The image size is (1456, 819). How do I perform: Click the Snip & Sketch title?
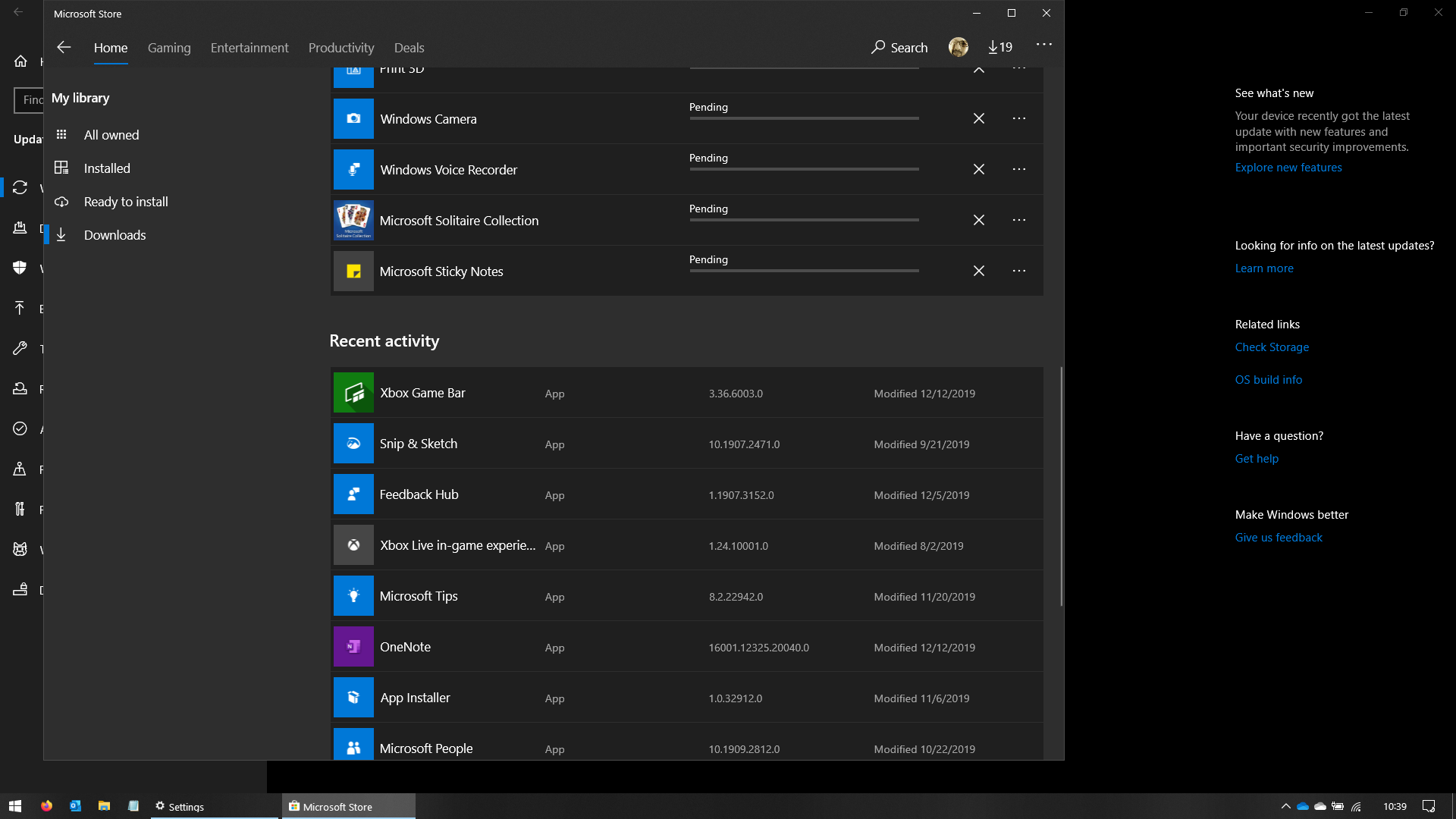point(419,444)
